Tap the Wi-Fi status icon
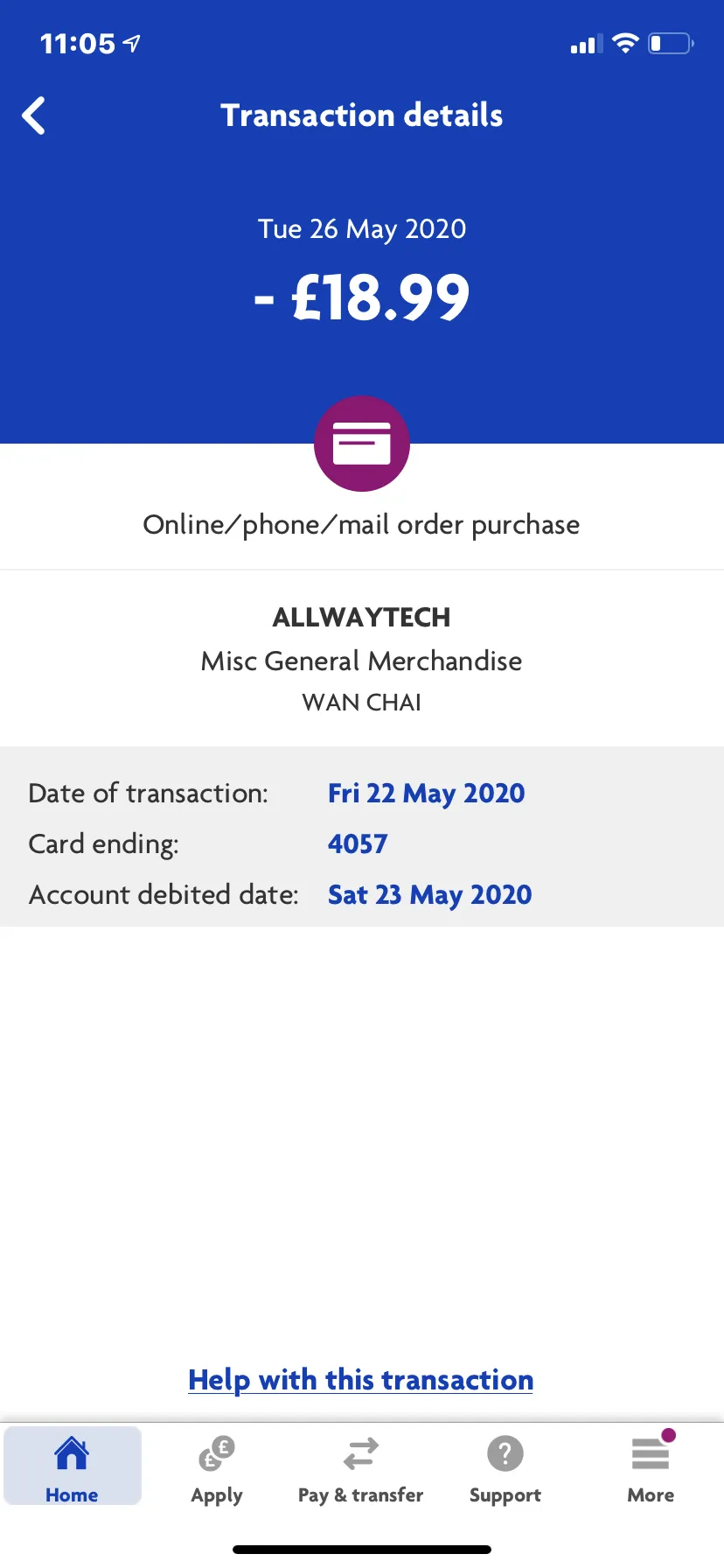This screenshot has width=724, height=1568. [625, 44]
